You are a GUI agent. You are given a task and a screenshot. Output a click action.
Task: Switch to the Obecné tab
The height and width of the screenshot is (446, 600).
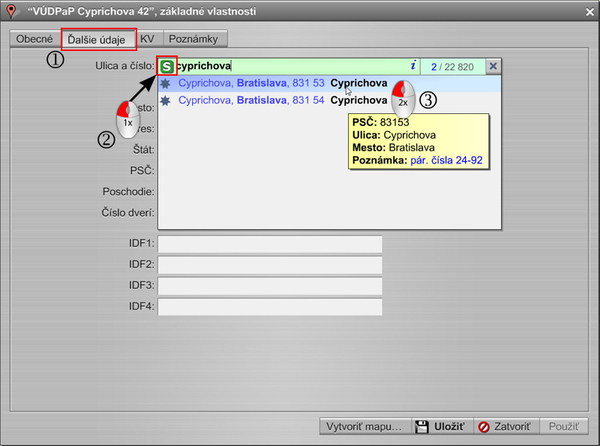[33, 39]
